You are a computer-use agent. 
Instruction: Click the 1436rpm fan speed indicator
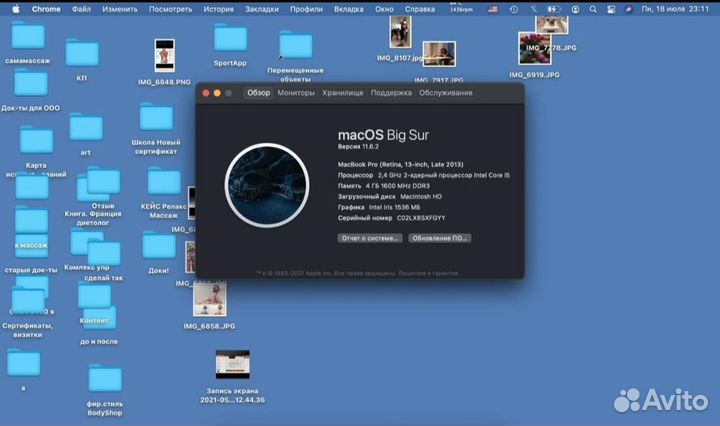point(461,8)
